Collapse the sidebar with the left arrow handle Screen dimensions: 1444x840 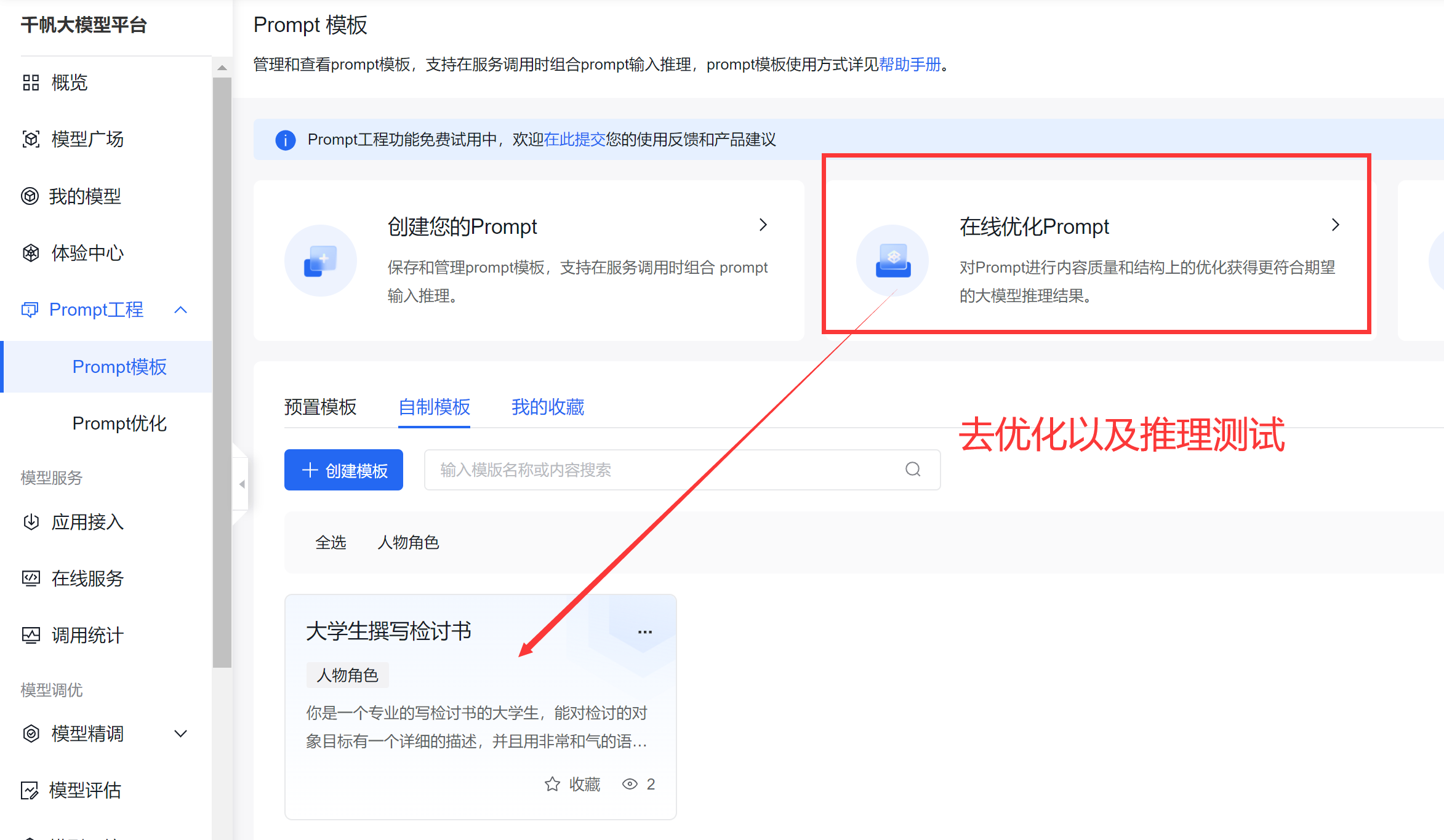241,484
